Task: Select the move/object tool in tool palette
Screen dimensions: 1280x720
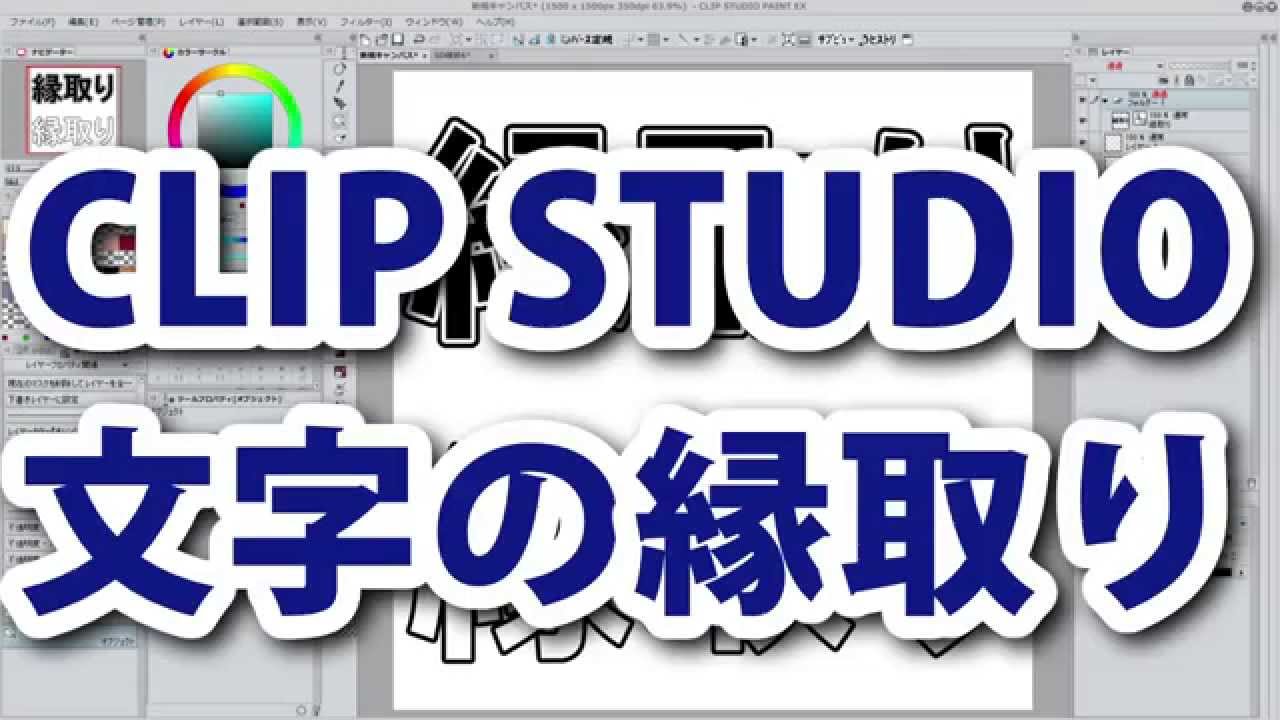Action: pyautogui.click(x=340, y=102)
